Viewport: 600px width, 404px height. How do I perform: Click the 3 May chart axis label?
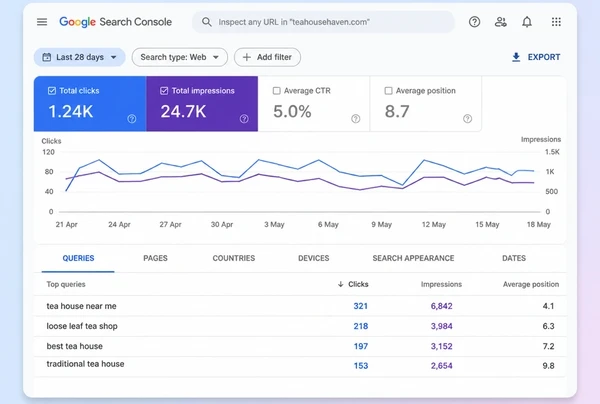274,225
